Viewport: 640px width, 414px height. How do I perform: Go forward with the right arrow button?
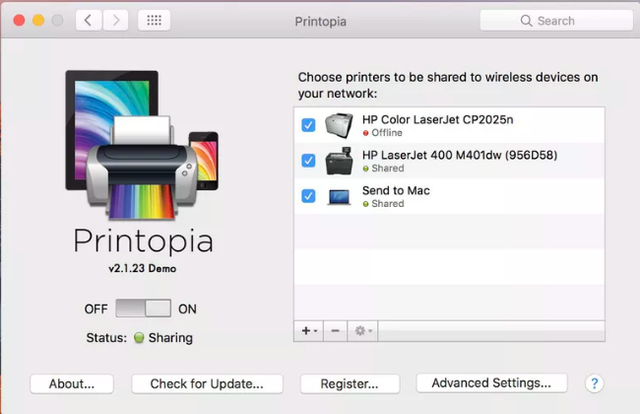115,20
